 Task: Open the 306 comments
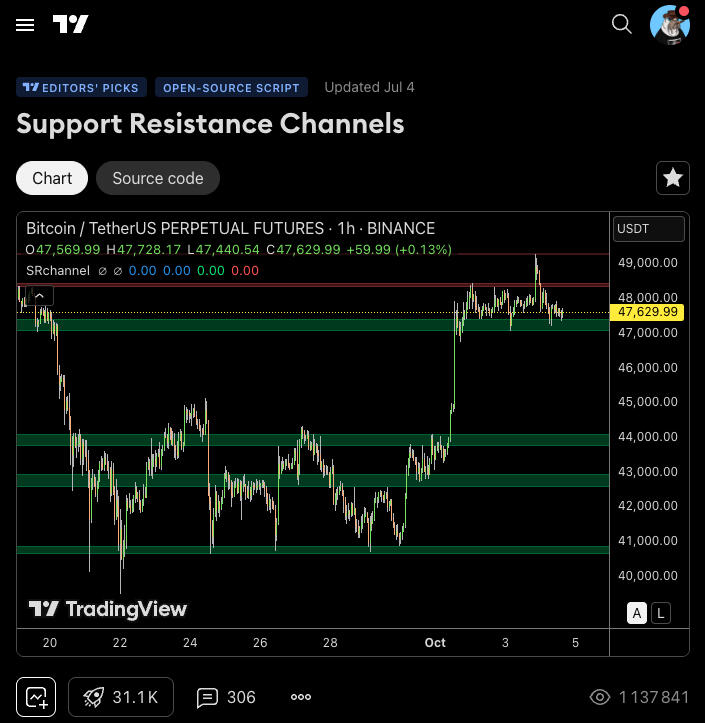(x=226, y=697)
